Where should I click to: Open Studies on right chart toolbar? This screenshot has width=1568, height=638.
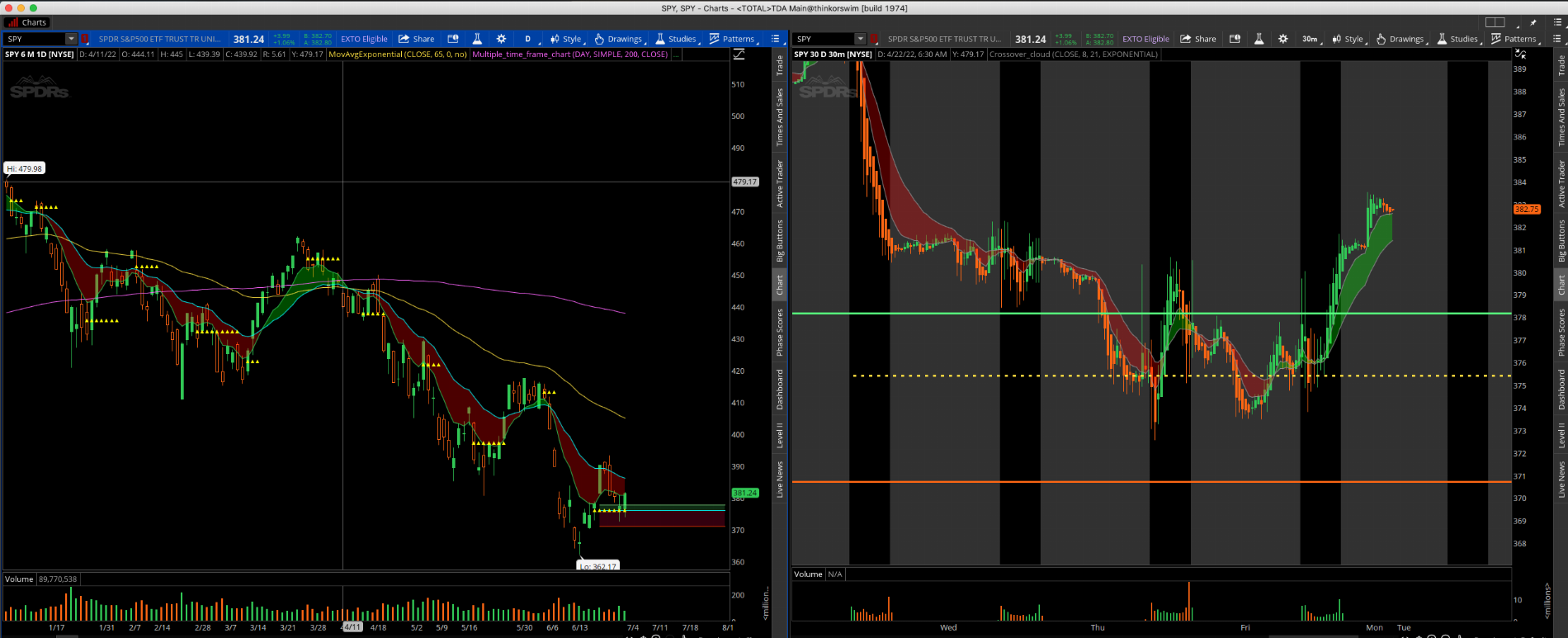point(1459,39)
